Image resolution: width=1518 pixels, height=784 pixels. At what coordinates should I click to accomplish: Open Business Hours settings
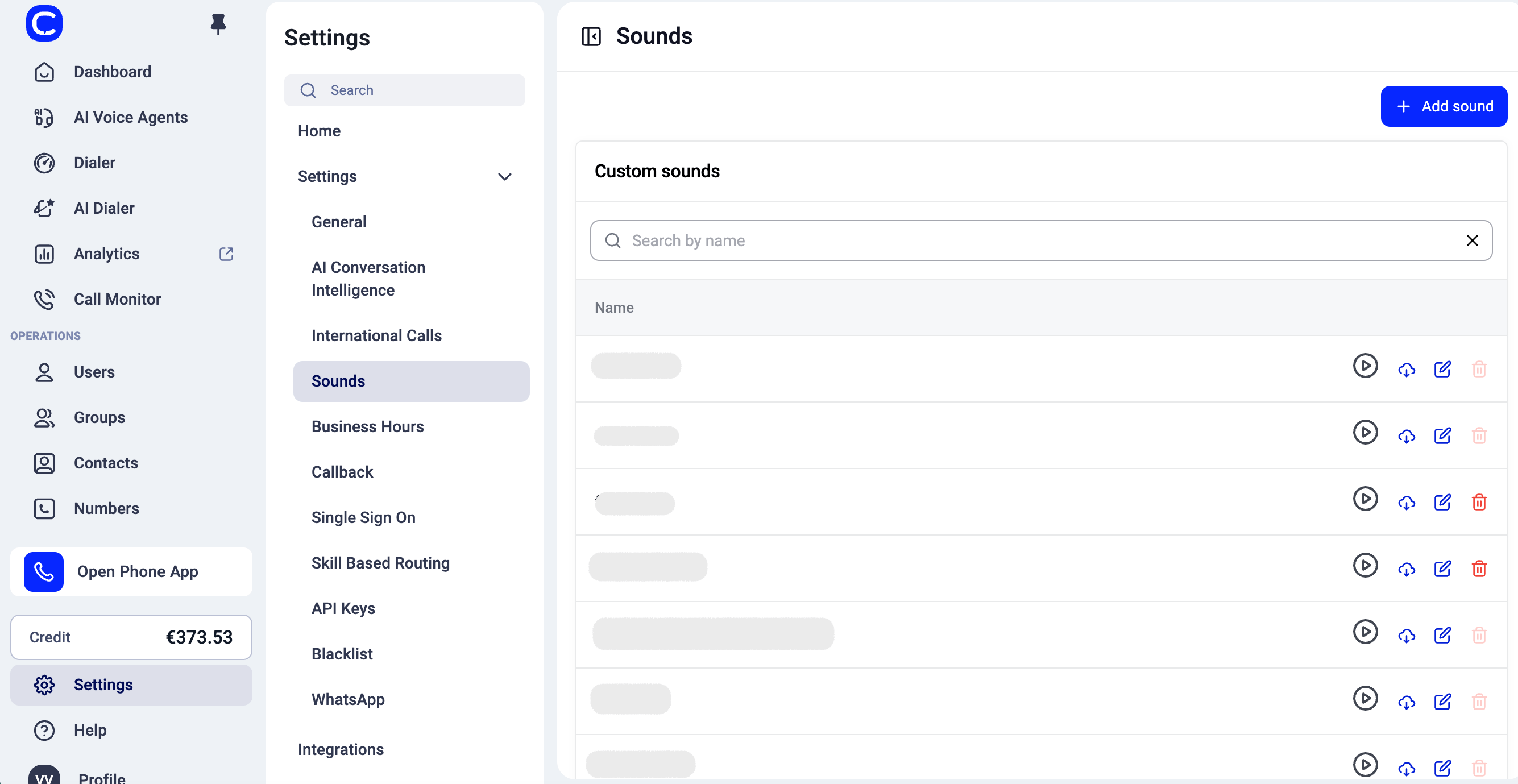[368, 427]
